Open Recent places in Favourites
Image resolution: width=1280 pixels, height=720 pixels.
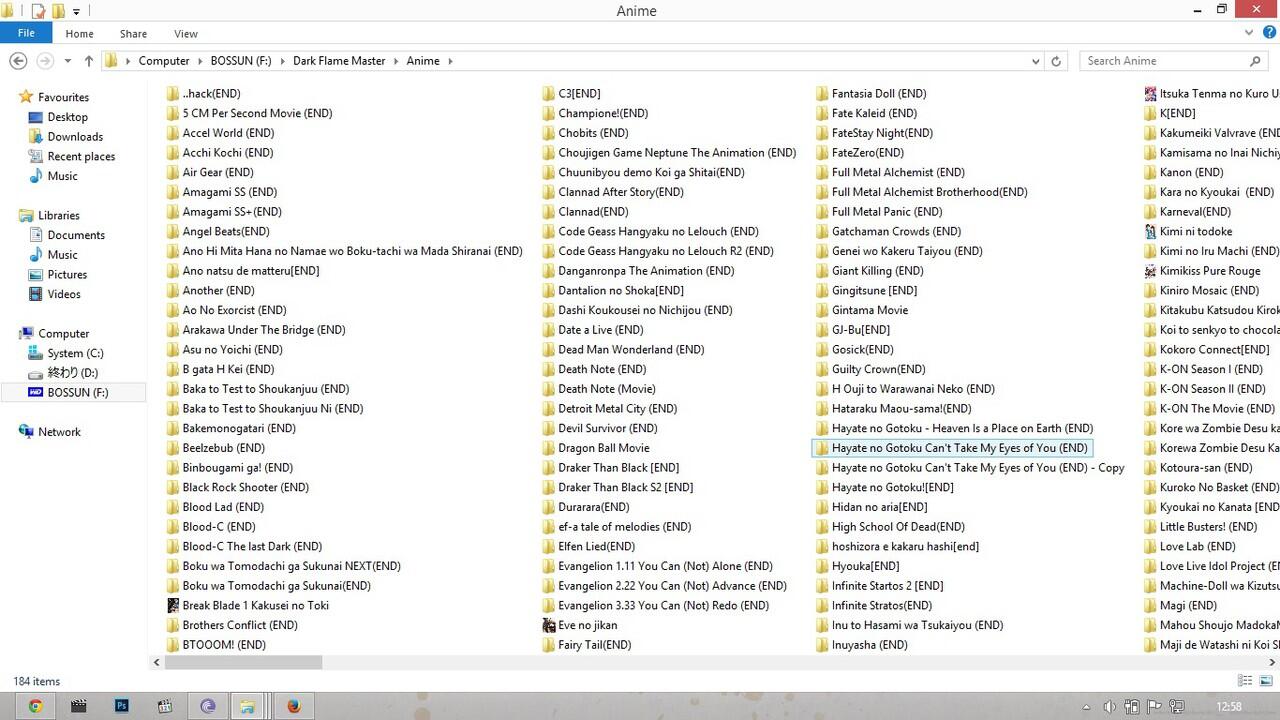tap(81, 157)
